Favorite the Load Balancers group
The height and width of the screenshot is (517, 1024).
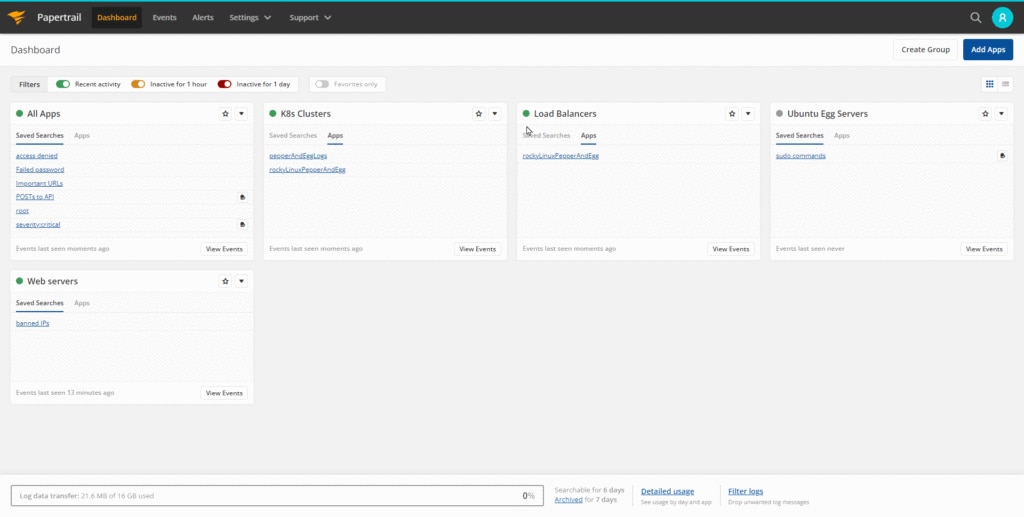click(732, 114)
